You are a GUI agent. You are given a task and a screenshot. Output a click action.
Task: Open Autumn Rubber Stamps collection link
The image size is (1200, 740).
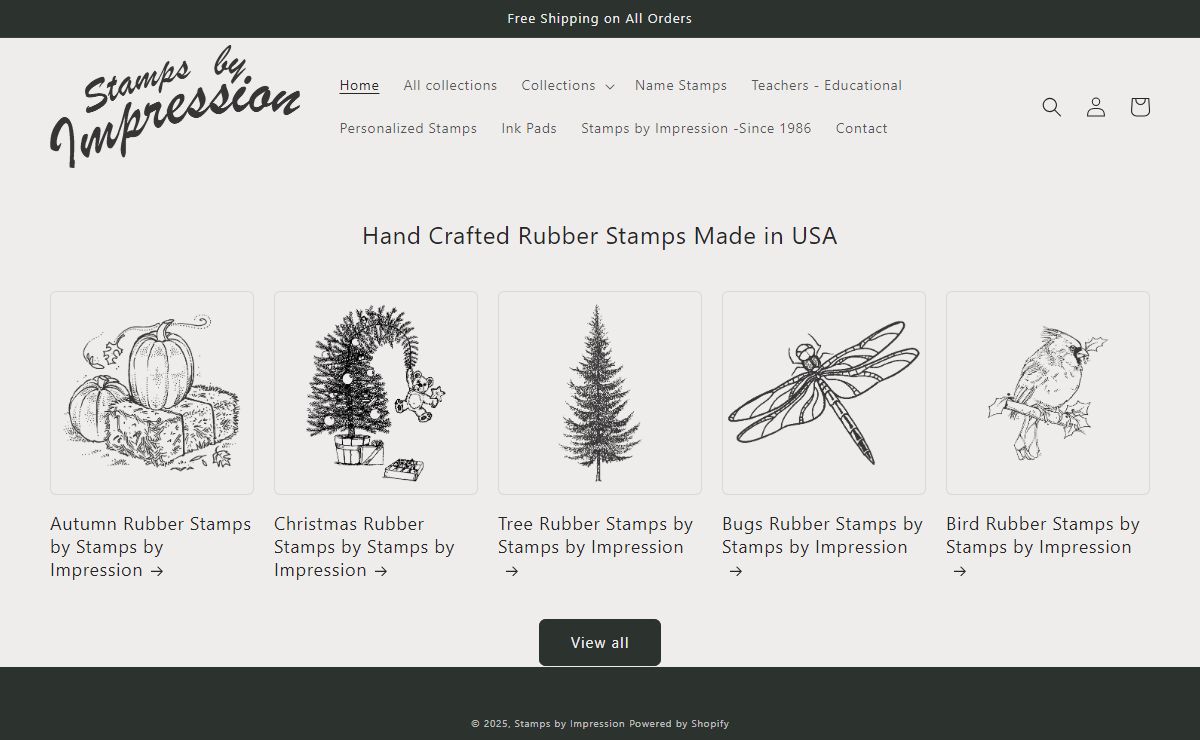point(151,547)
